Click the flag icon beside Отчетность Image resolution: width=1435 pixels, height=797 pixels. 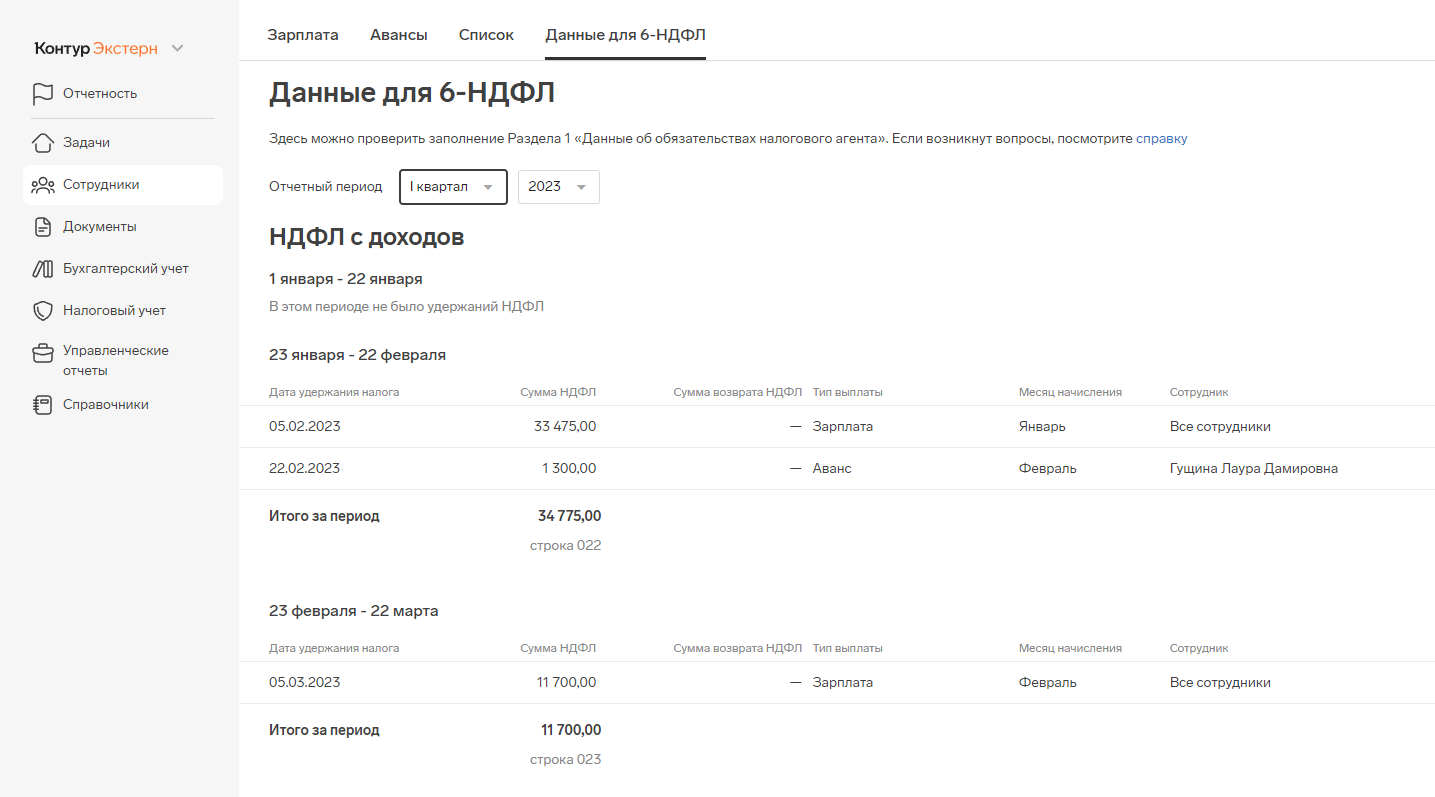[x=42, y=94]
